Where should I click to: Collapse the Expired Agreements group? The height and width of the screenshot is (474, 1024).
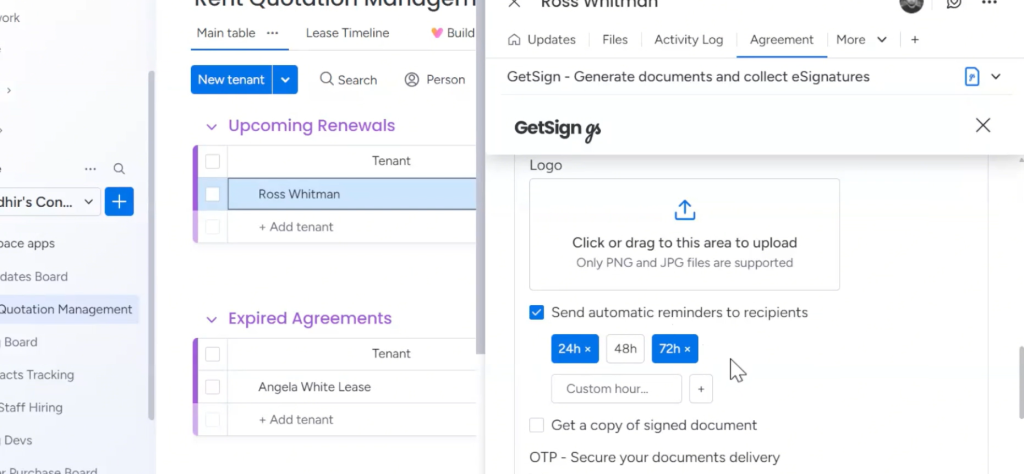(x=211, y=319)
